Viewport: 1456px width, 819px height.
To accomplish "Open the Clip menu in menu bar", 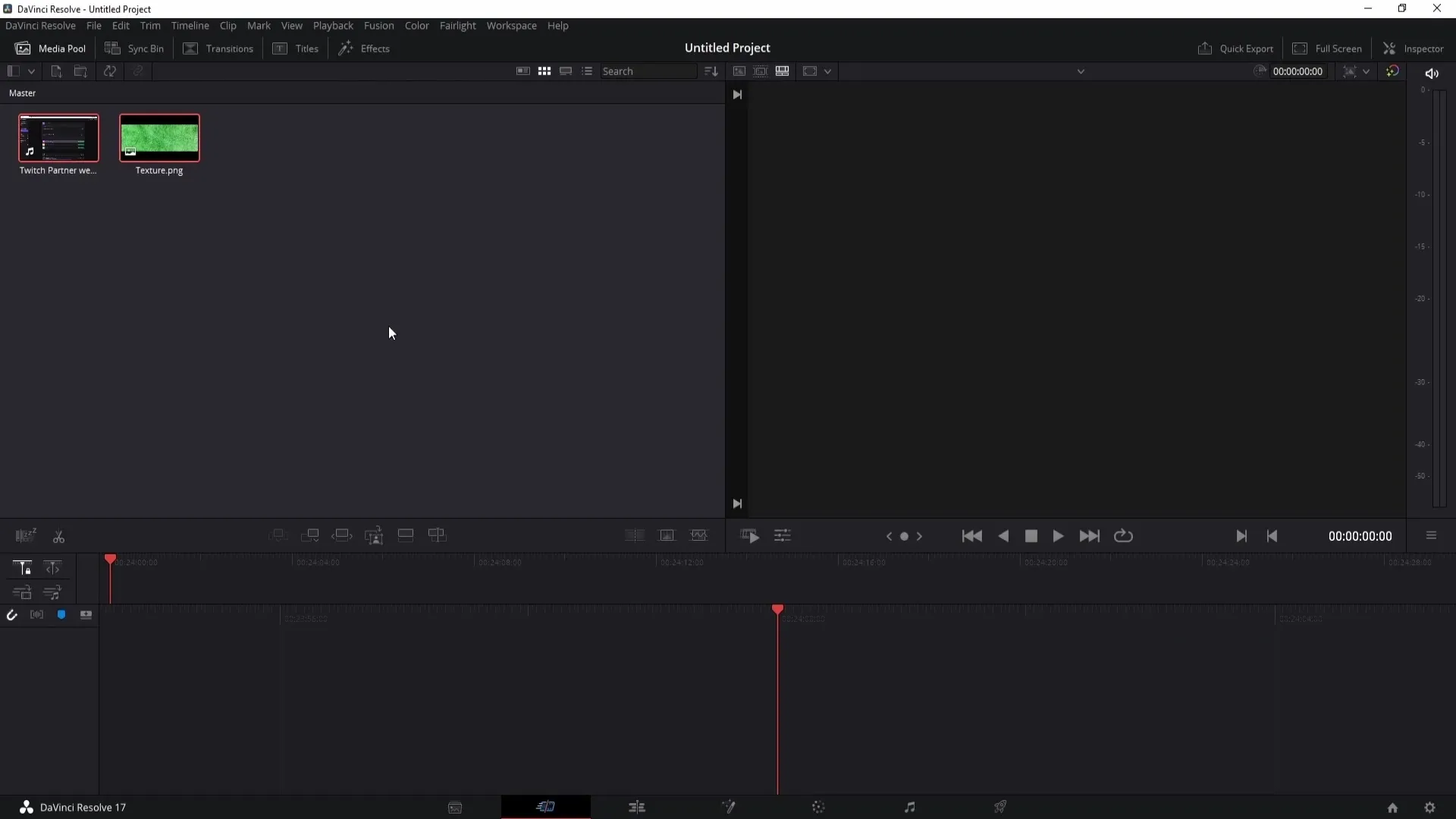I will (x=227, y=25).
